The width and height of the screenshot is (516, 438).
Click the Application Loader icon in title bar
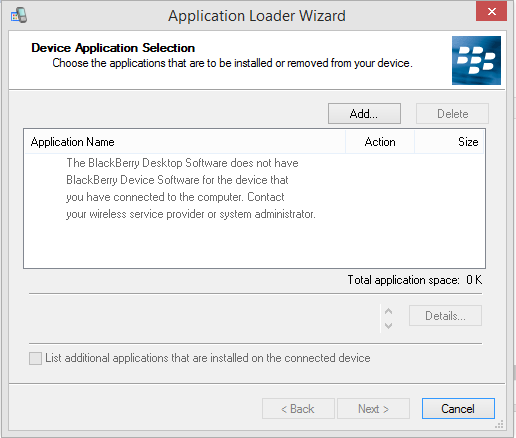[19, 15]
